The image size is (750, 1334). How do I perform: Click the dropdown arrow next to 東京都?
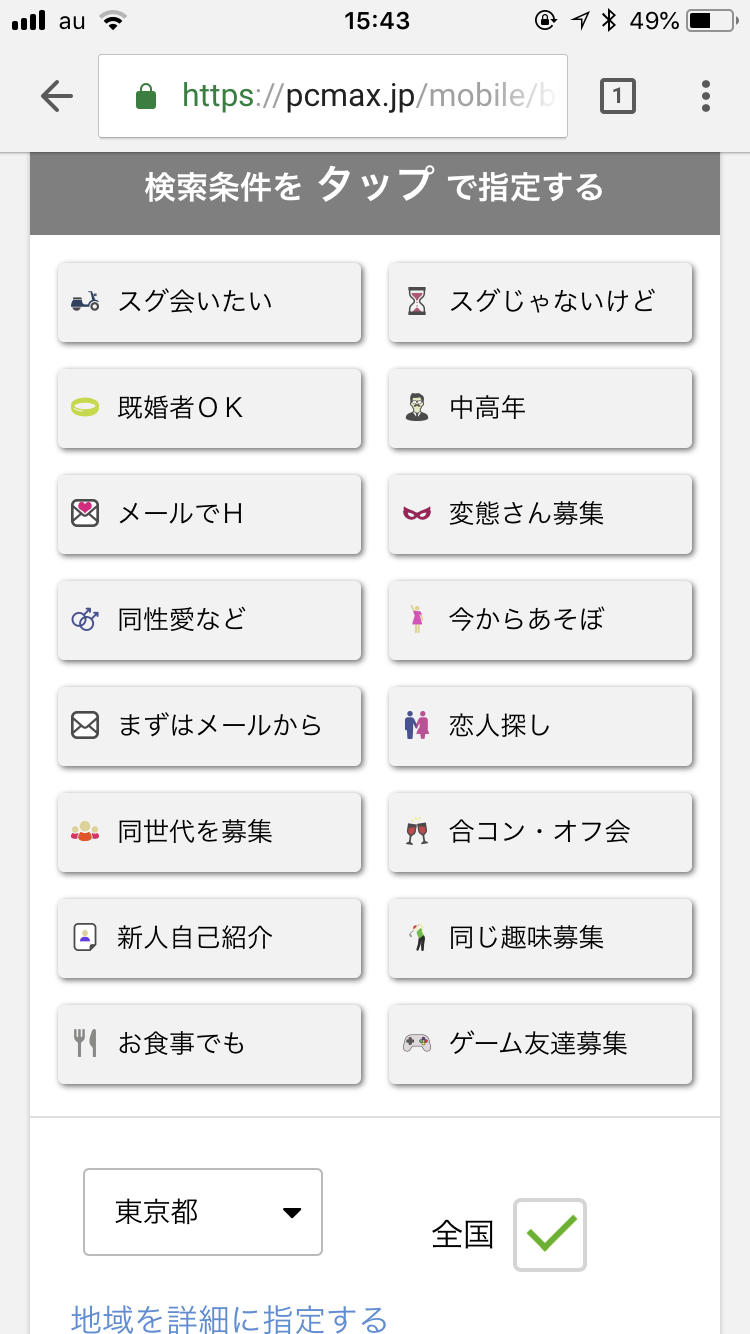point(292,1213)
